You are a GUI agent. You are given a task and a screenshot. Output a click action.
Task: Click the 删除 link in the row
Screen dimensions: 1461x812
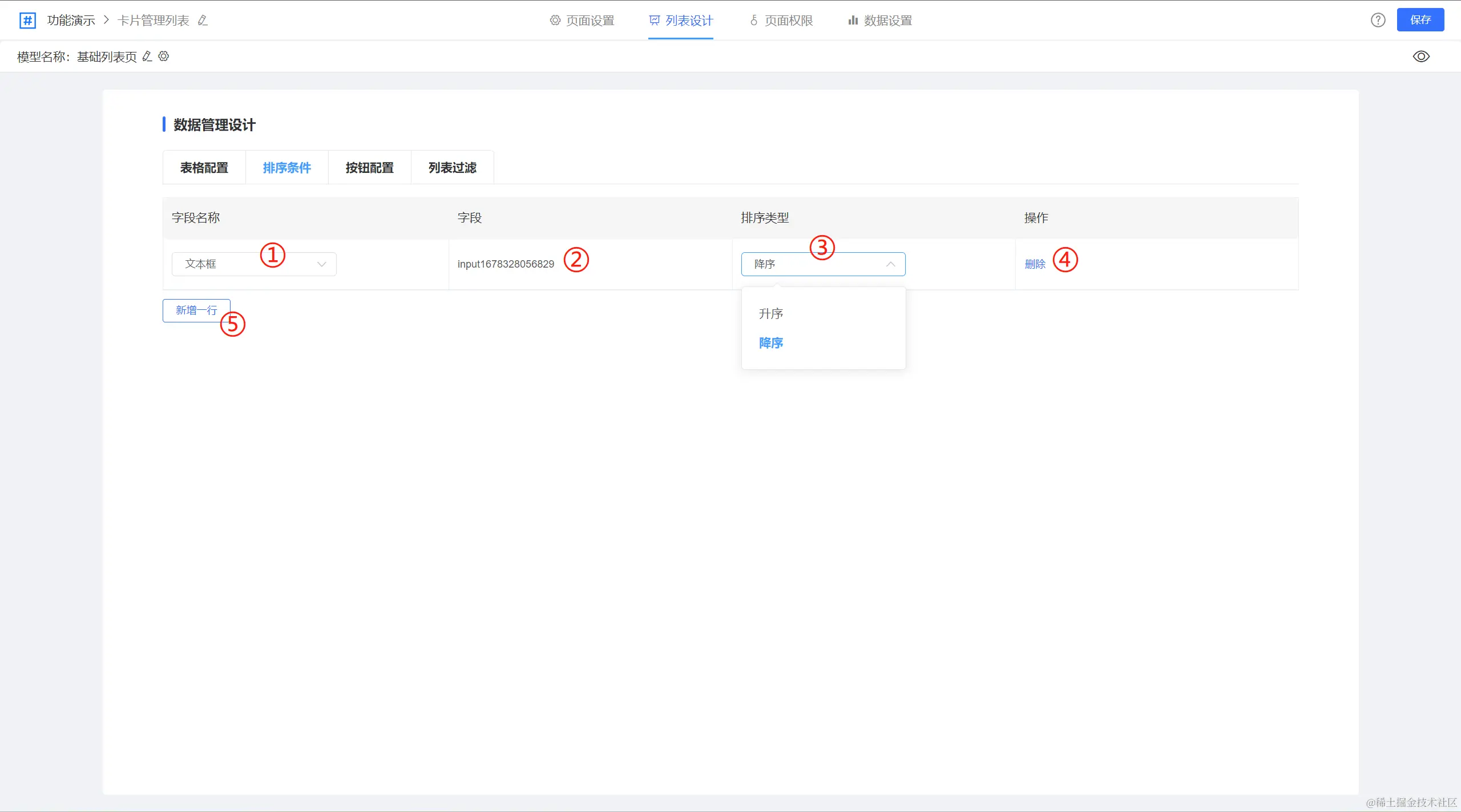[x=1035, y=264]
